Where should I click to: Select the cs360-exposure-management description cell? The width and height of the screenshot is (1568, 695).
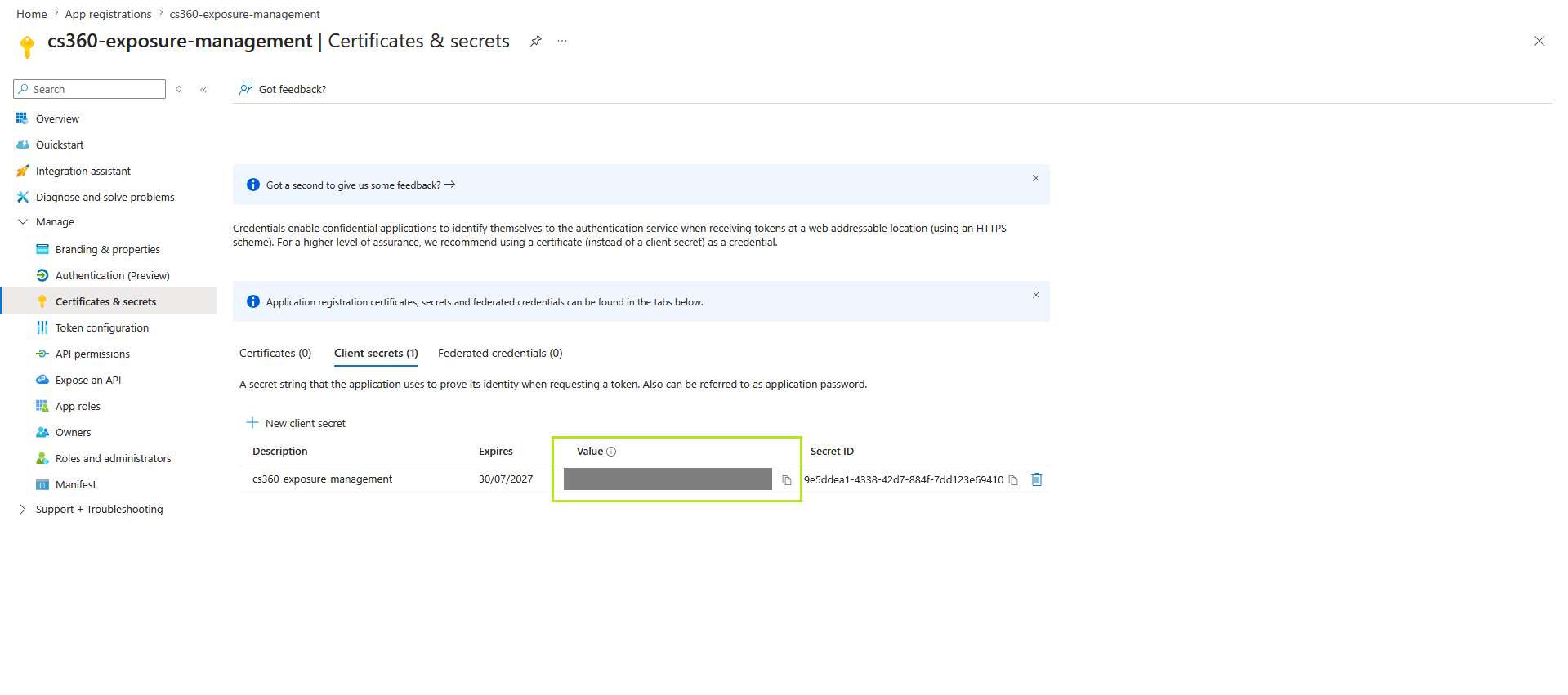coord(323,479)
